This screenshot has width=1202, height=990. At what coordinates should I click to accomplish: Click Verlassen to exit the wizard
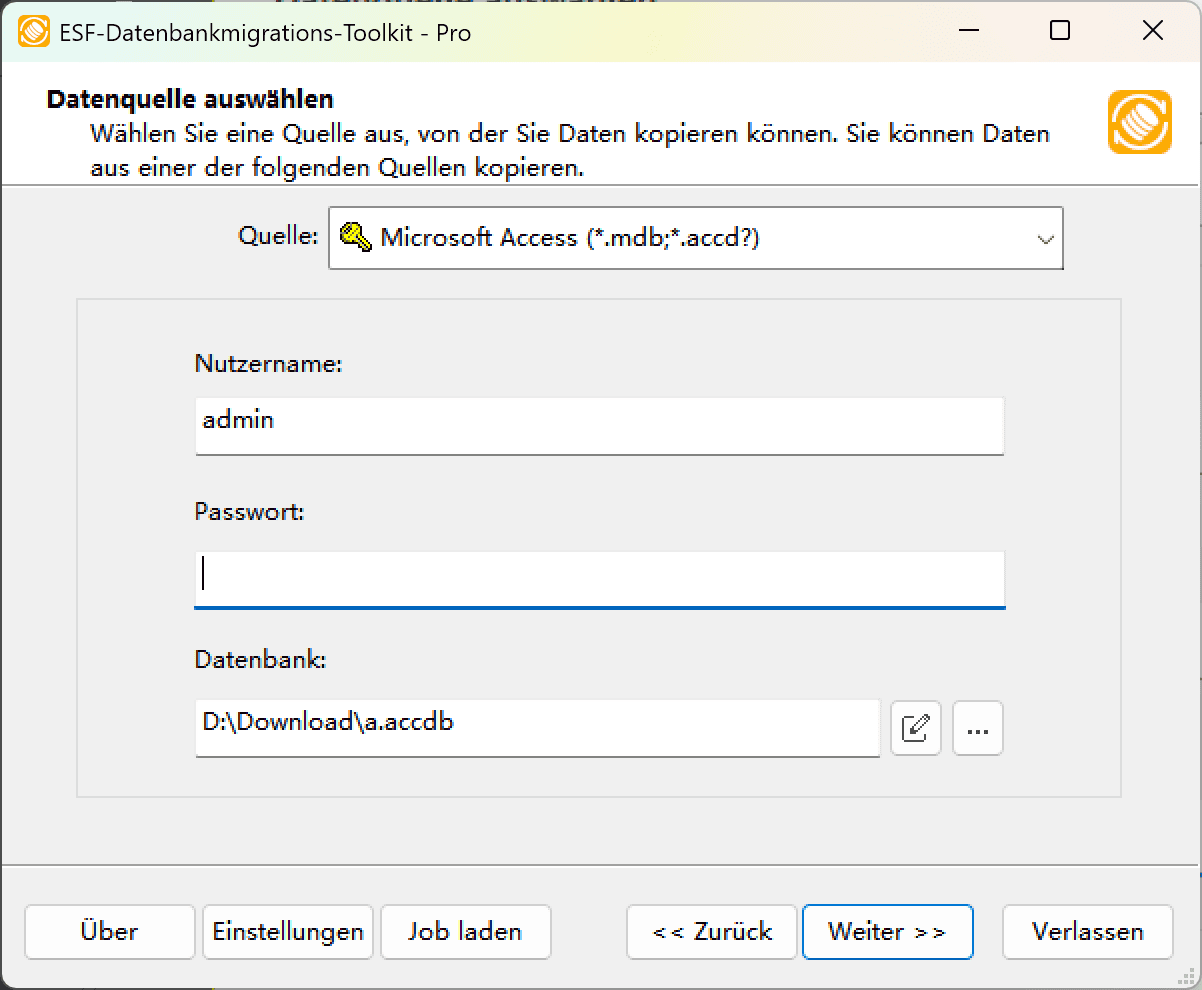pyautogui.click(x=1087, y=931)
